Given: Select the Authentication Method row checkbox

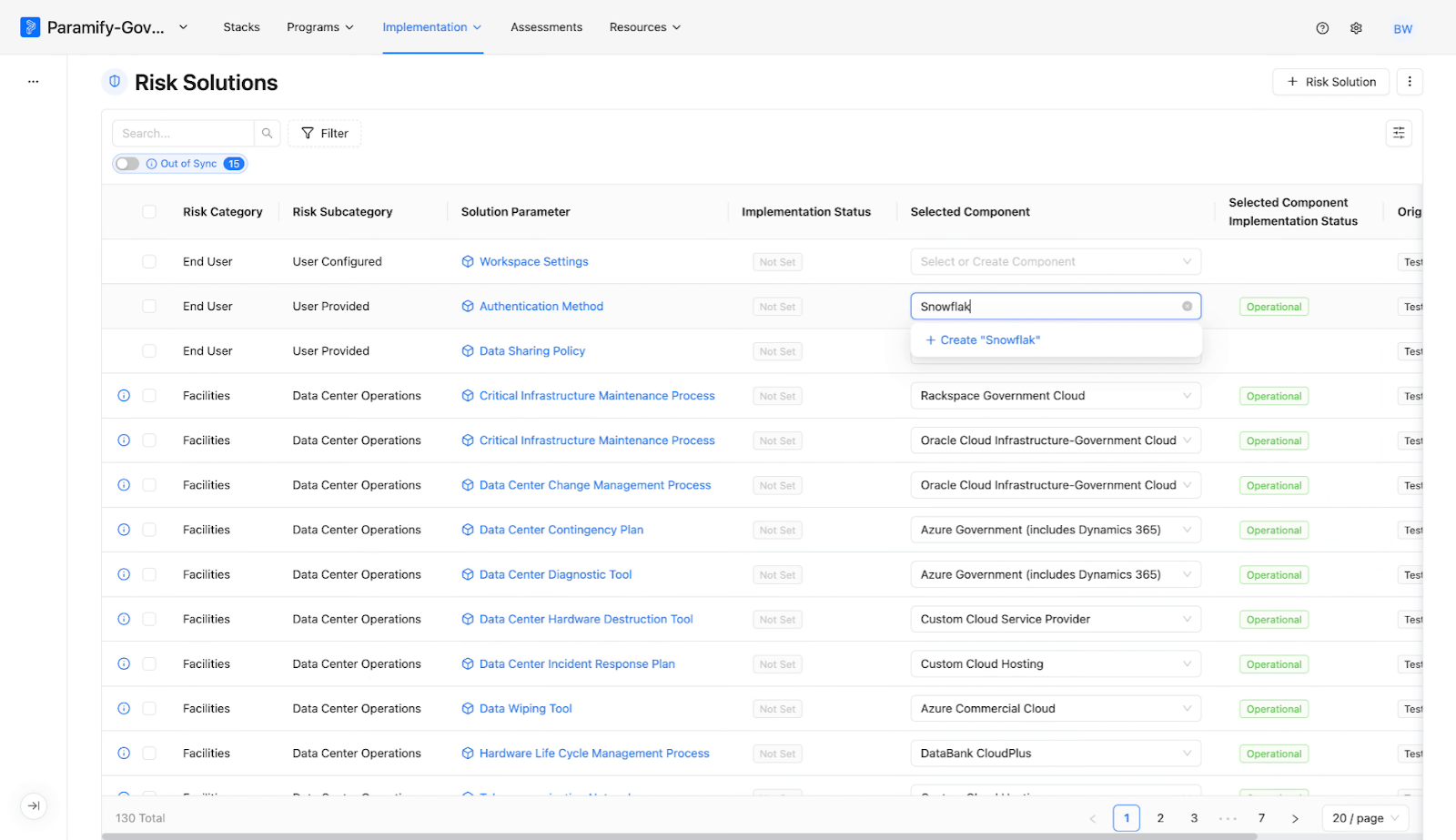Looking at the screenshot, I should point(149,307).
